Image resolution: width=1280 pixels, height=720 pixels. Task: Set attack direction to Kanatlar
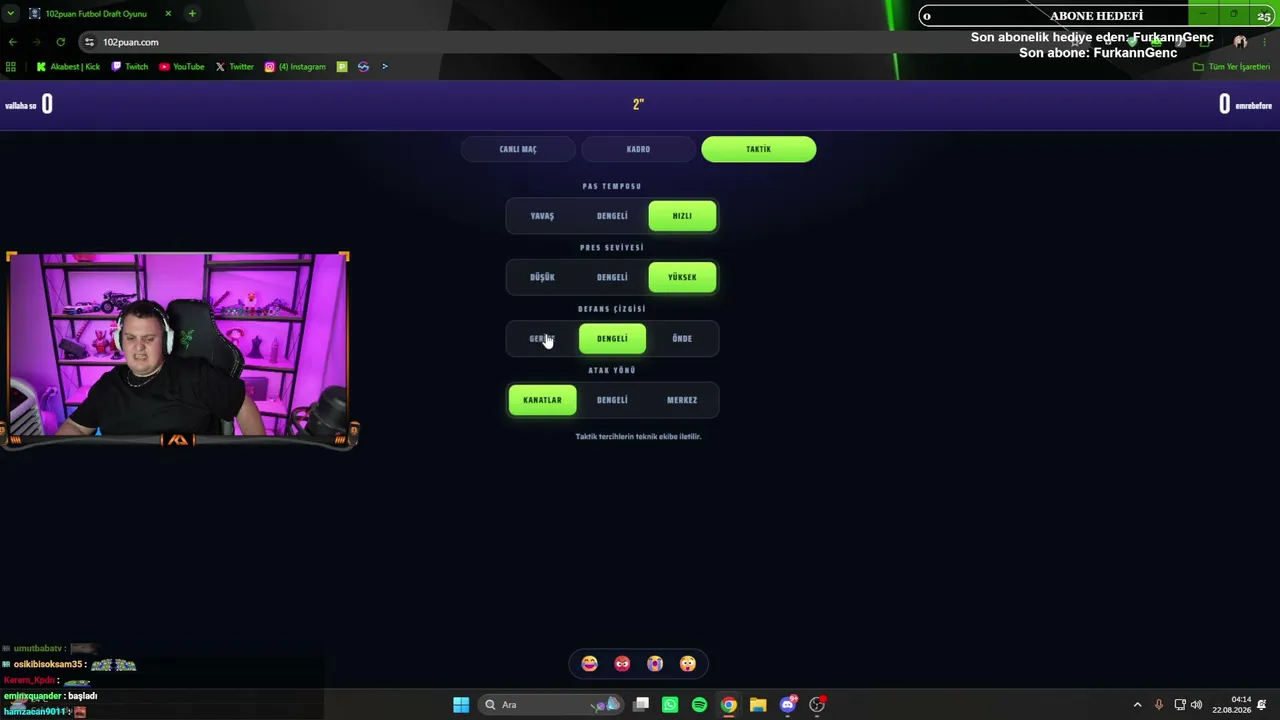click(x=542, y=400)
